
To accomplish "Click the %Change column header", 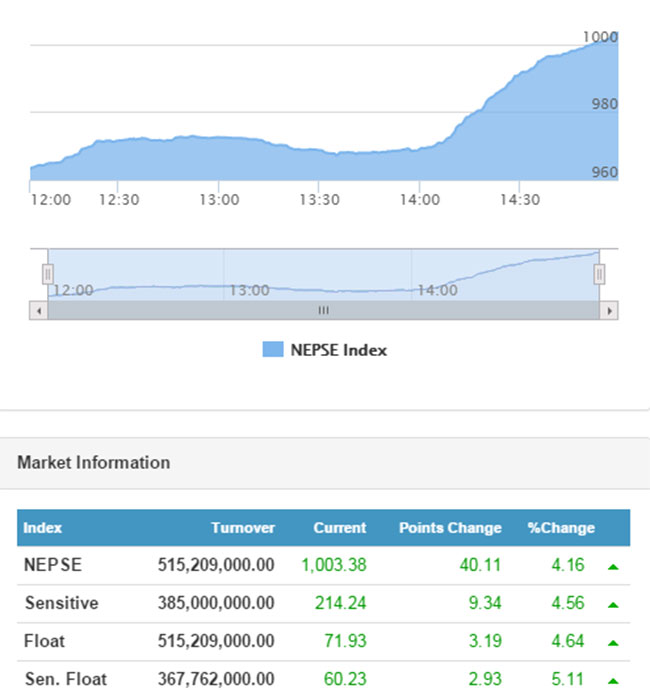I will (x=561, y=528).
